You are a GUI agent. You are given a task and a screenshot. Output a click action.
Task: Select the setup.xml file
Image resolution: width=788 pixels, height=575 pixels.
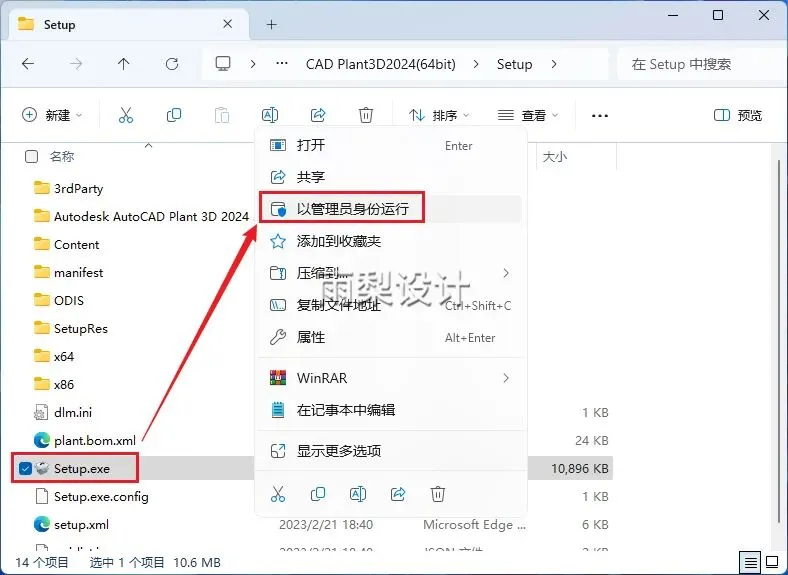(71, 525)
